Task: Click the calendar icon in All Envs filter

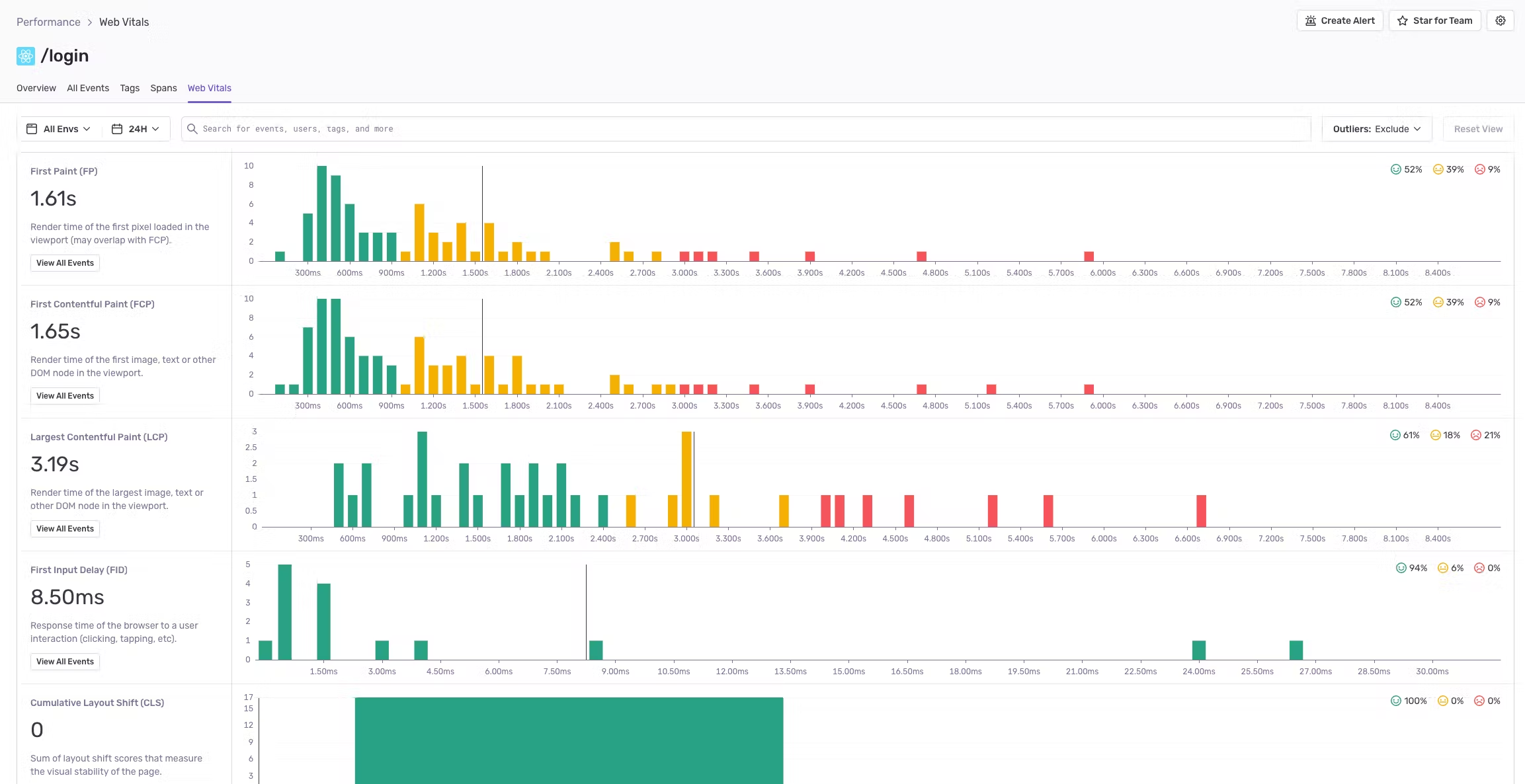Action: tap(32, 129)
